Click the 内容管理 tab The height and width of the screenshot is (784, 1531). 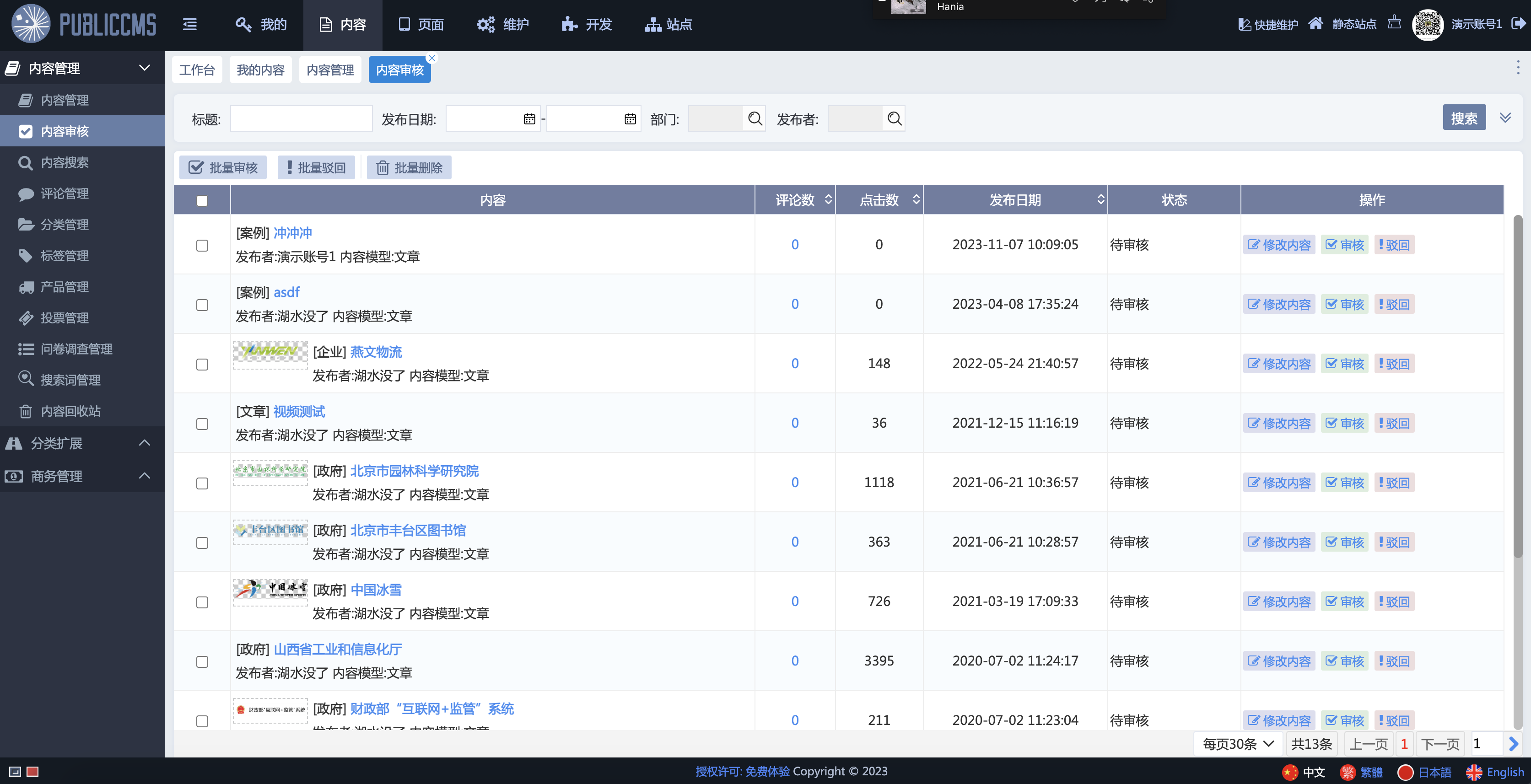(x=331, y=70)
